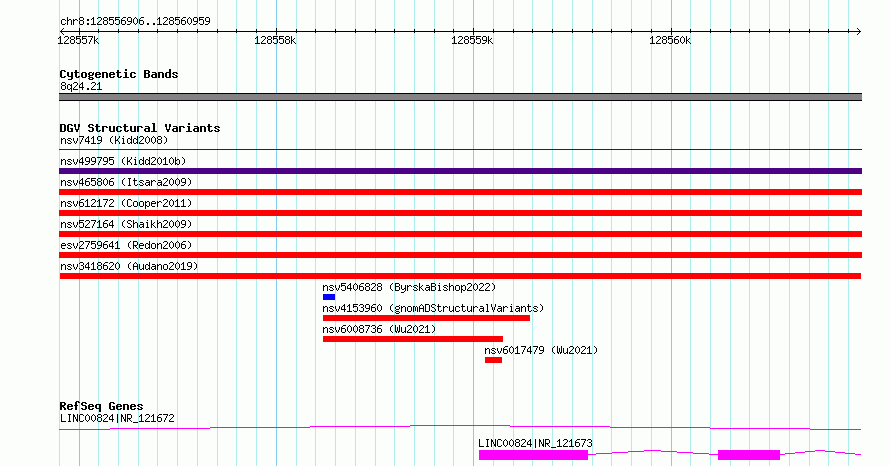Click the 128557k ruler tick label

78,40
